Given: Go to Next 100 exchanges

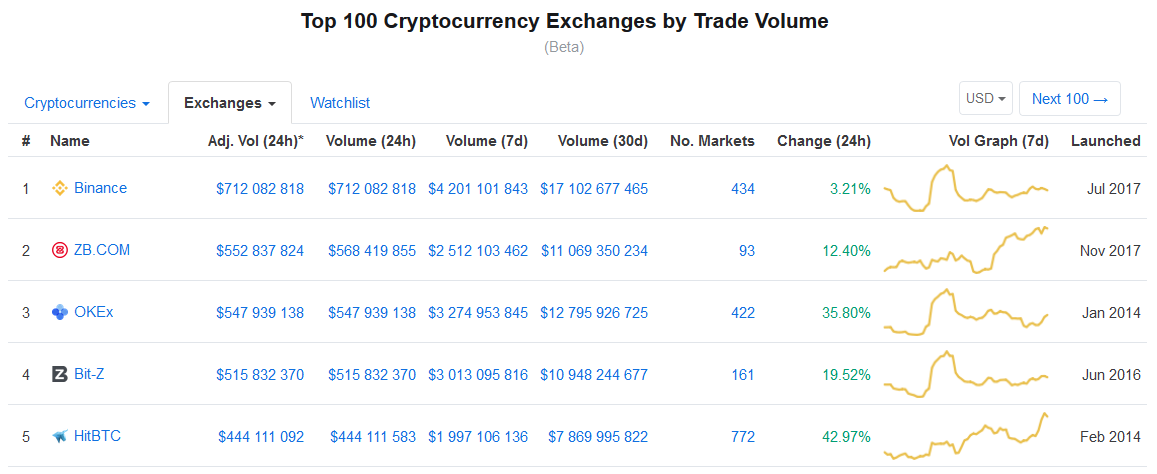Looking at the screenshot, I should click(1070, 98).
